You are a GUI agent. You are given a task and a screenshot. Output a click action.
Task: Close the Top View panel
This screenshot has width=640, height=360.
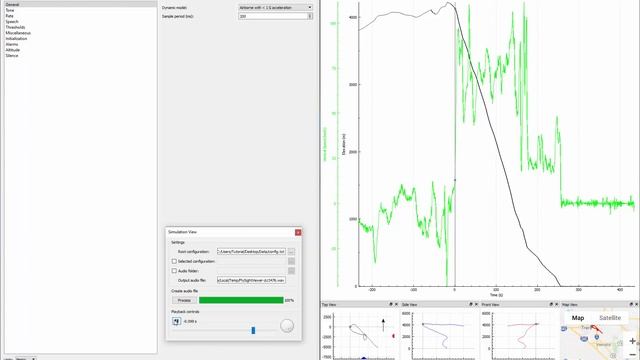(x=396, y=304)
